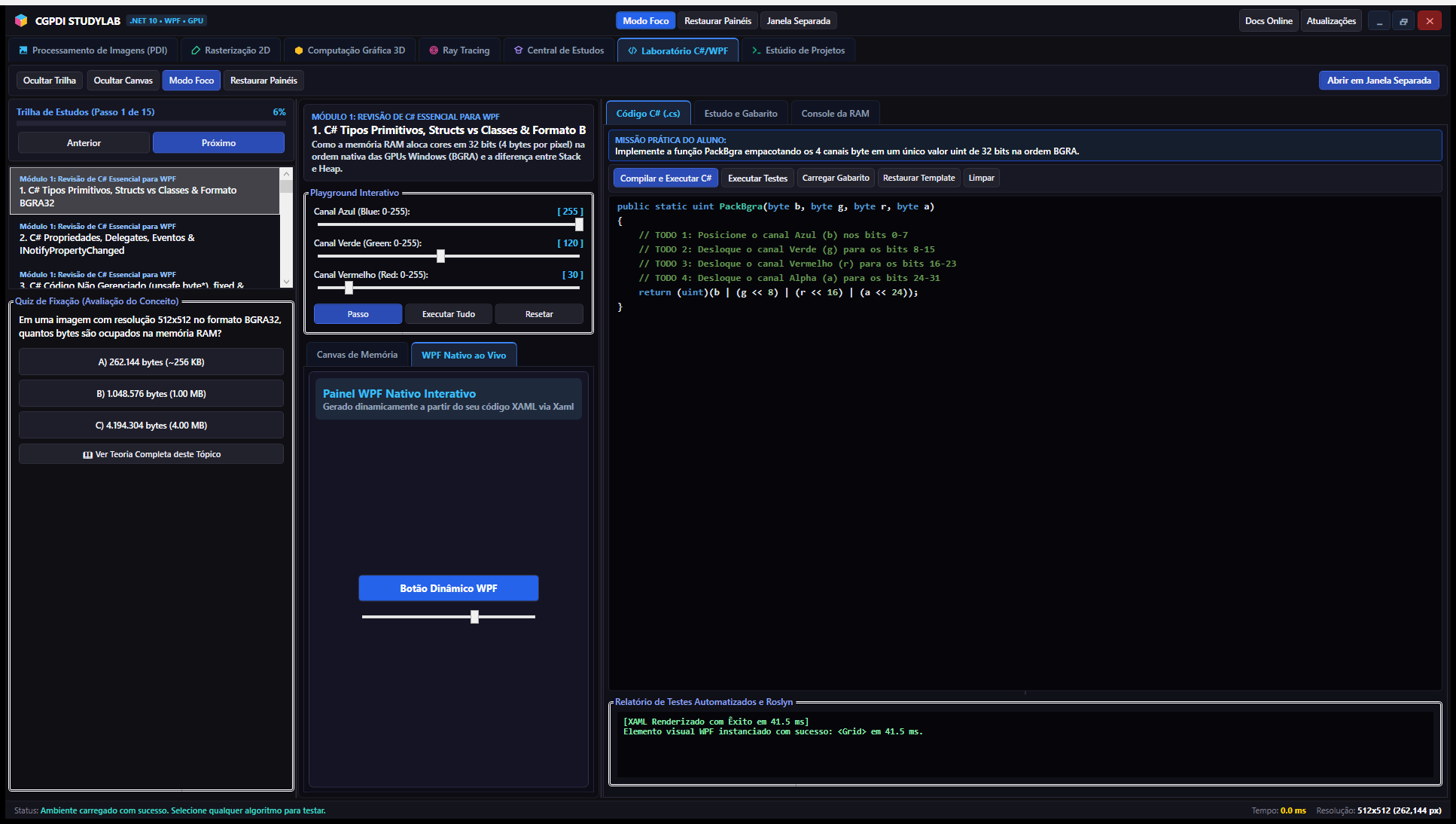
Task: Choose quiz answer C) 4.194.304 bytes
Action: point(151,426)
